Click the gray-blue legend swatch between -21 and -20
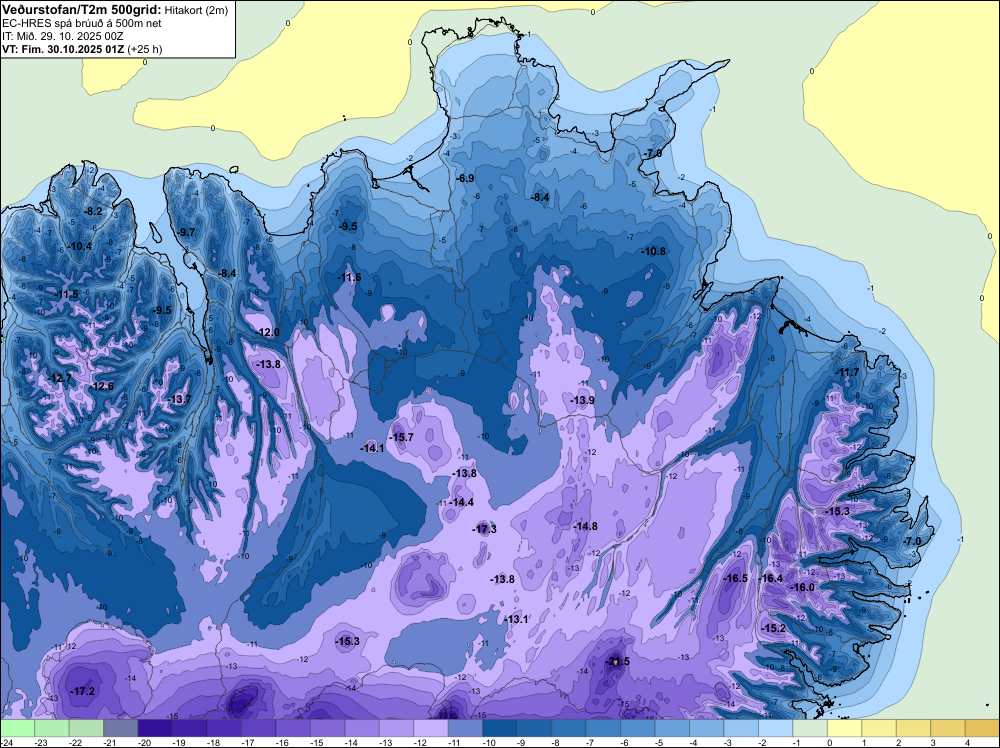Viewport: 1000px width, 748px height. click(x=121, y=728)
